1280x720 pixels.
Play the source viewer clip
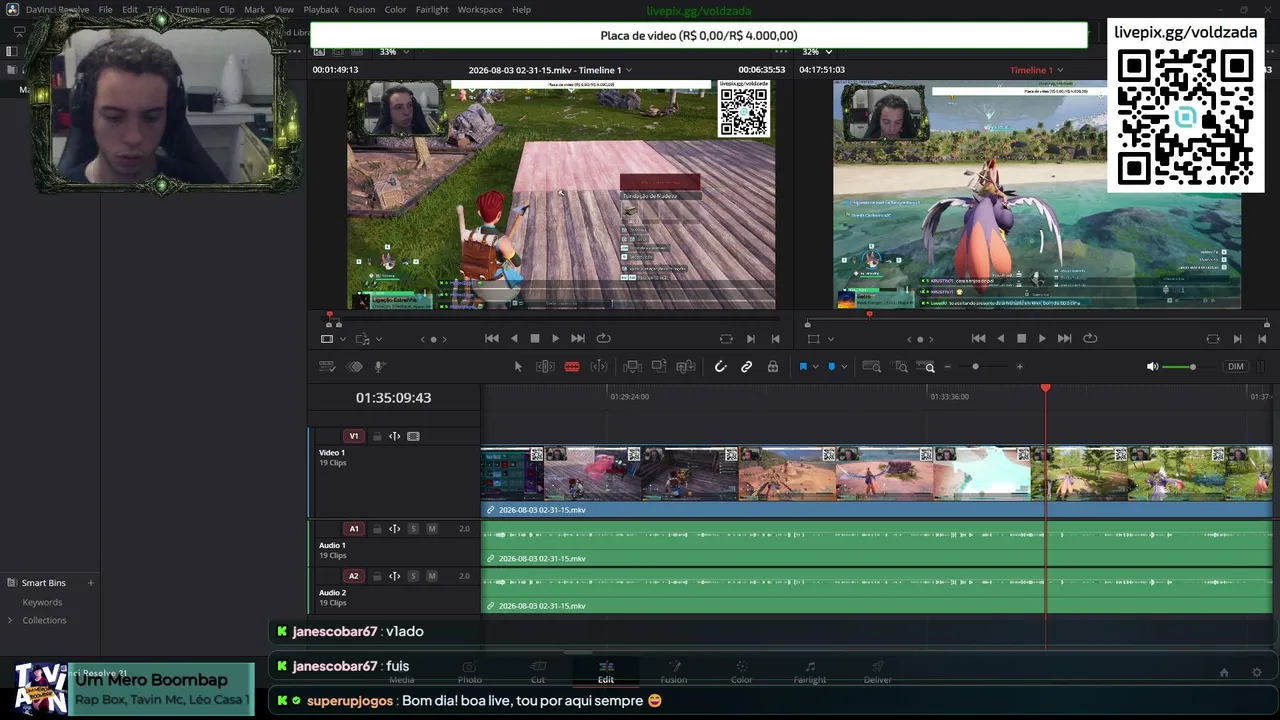[x=556, y=339]
